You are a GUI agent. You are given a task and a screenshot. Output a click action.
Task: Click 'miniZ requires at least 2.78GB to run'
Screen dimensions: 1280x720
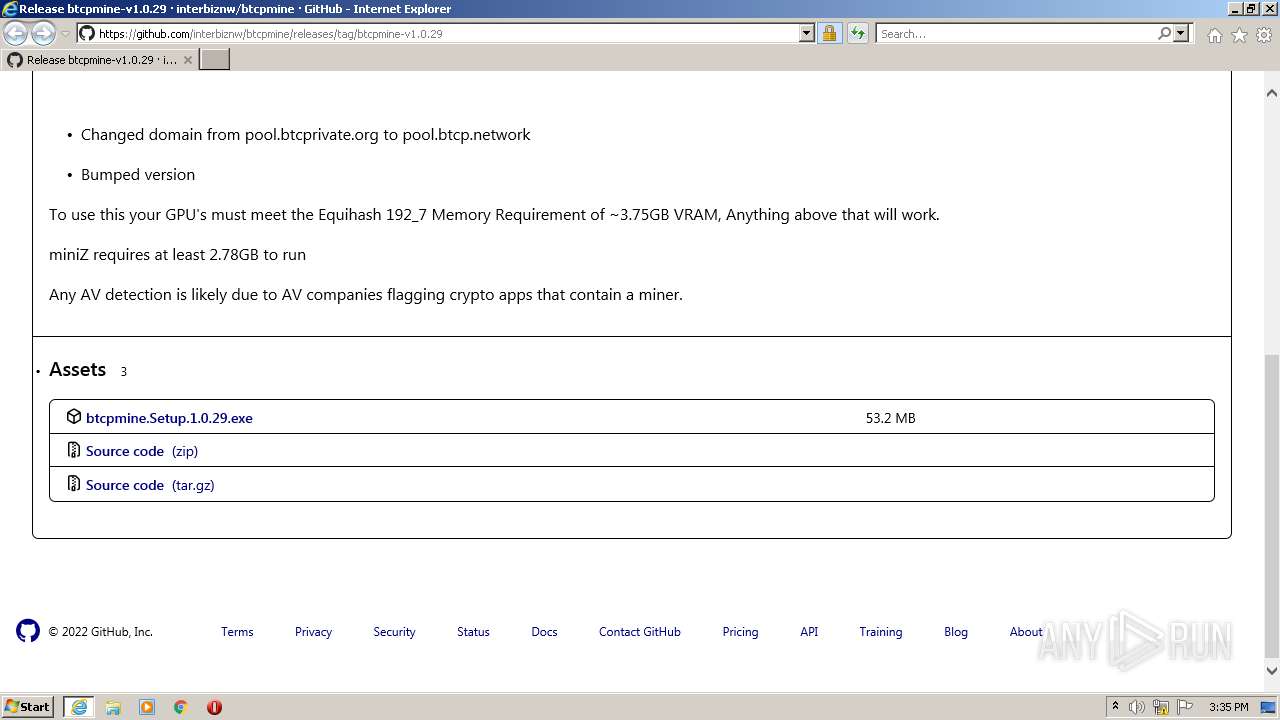[x=177, y=254]
